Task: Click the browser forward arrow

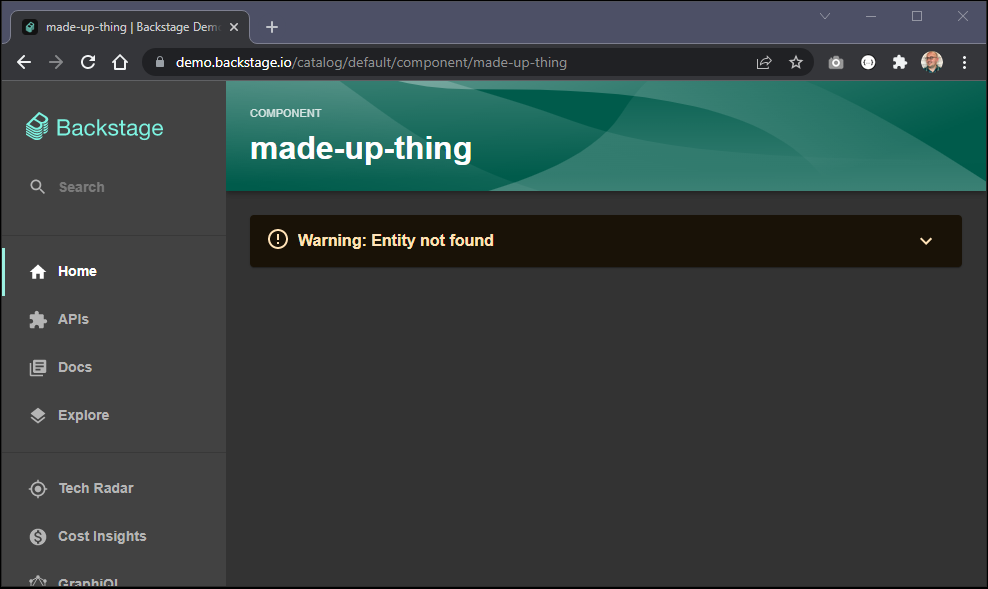Action: point(56,62)
